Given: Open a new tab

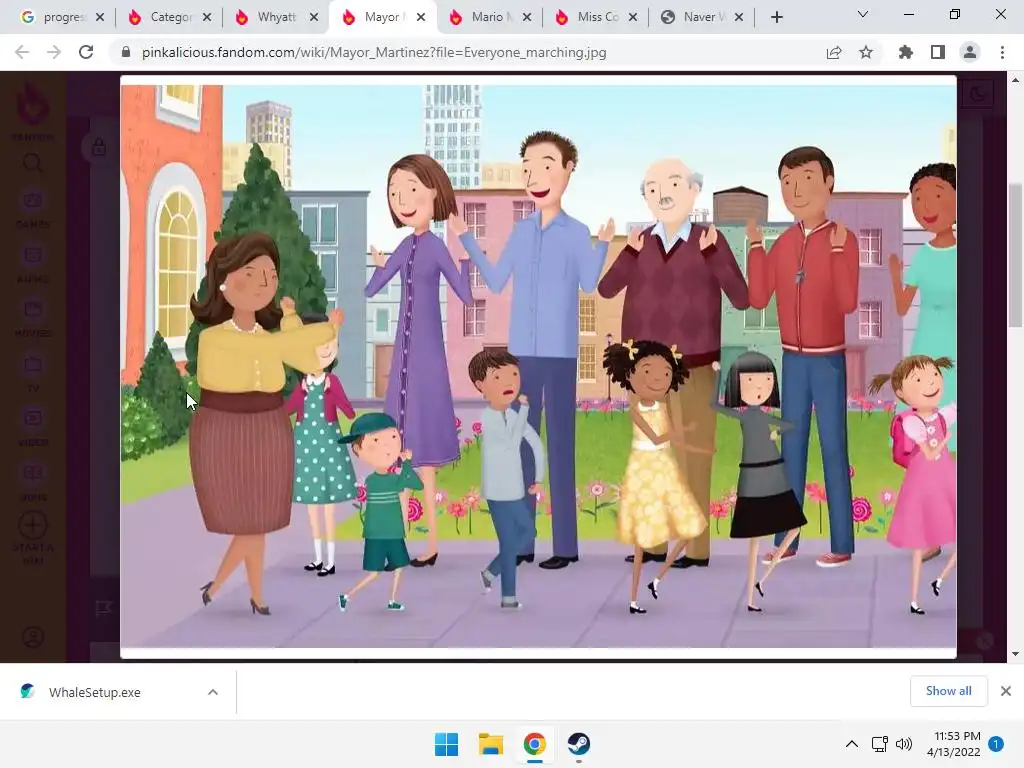Looking at the screenshot, I should 776,17.
